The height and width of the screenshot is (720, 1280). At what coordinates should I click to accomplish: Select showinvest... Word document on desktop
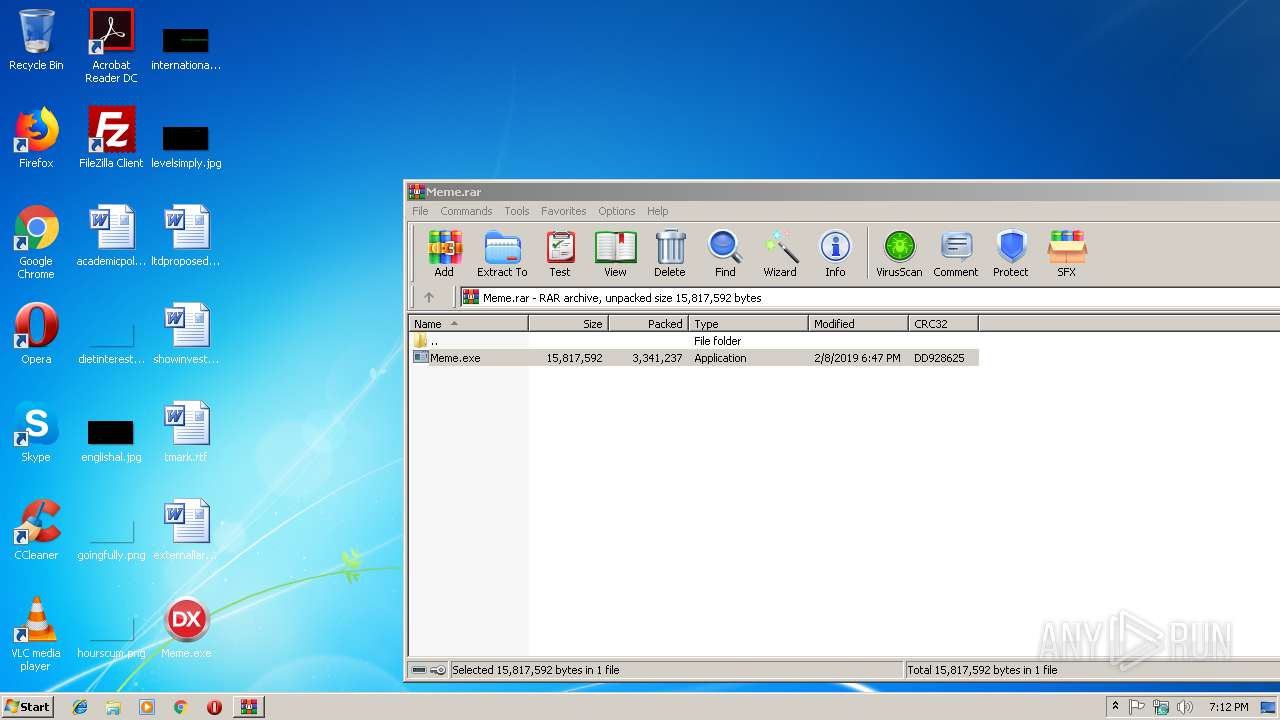tap(186, 334)
